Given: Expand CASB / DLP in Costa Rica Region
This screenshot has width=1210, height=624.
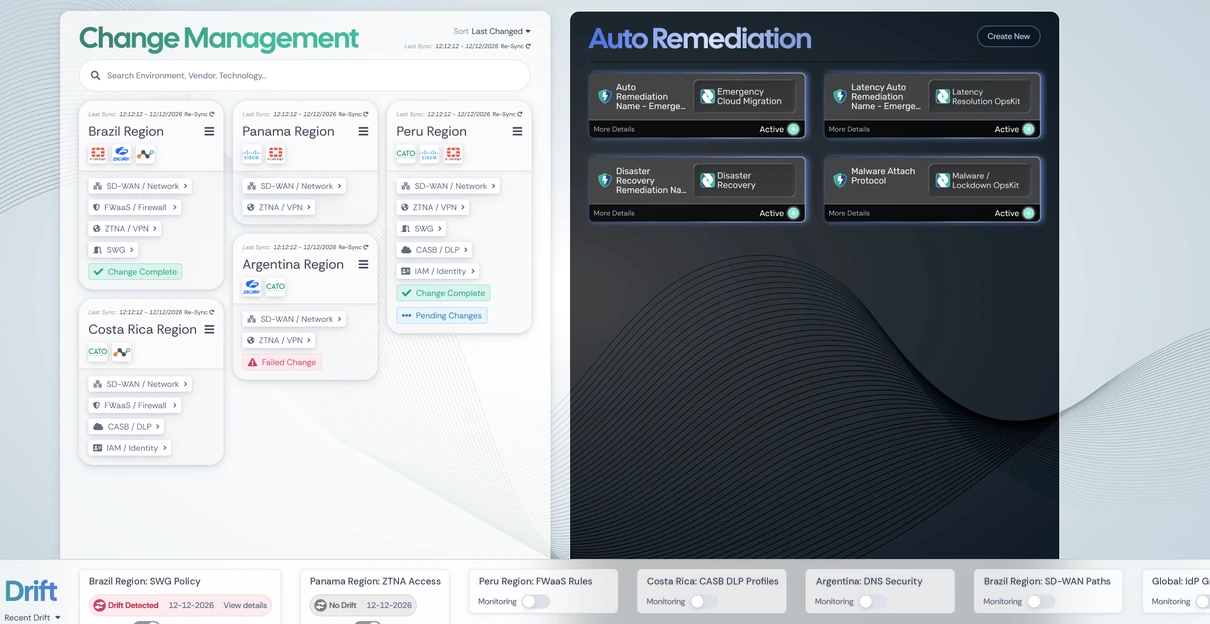Looking at the screenshot, I should click(x=126, y=427).
